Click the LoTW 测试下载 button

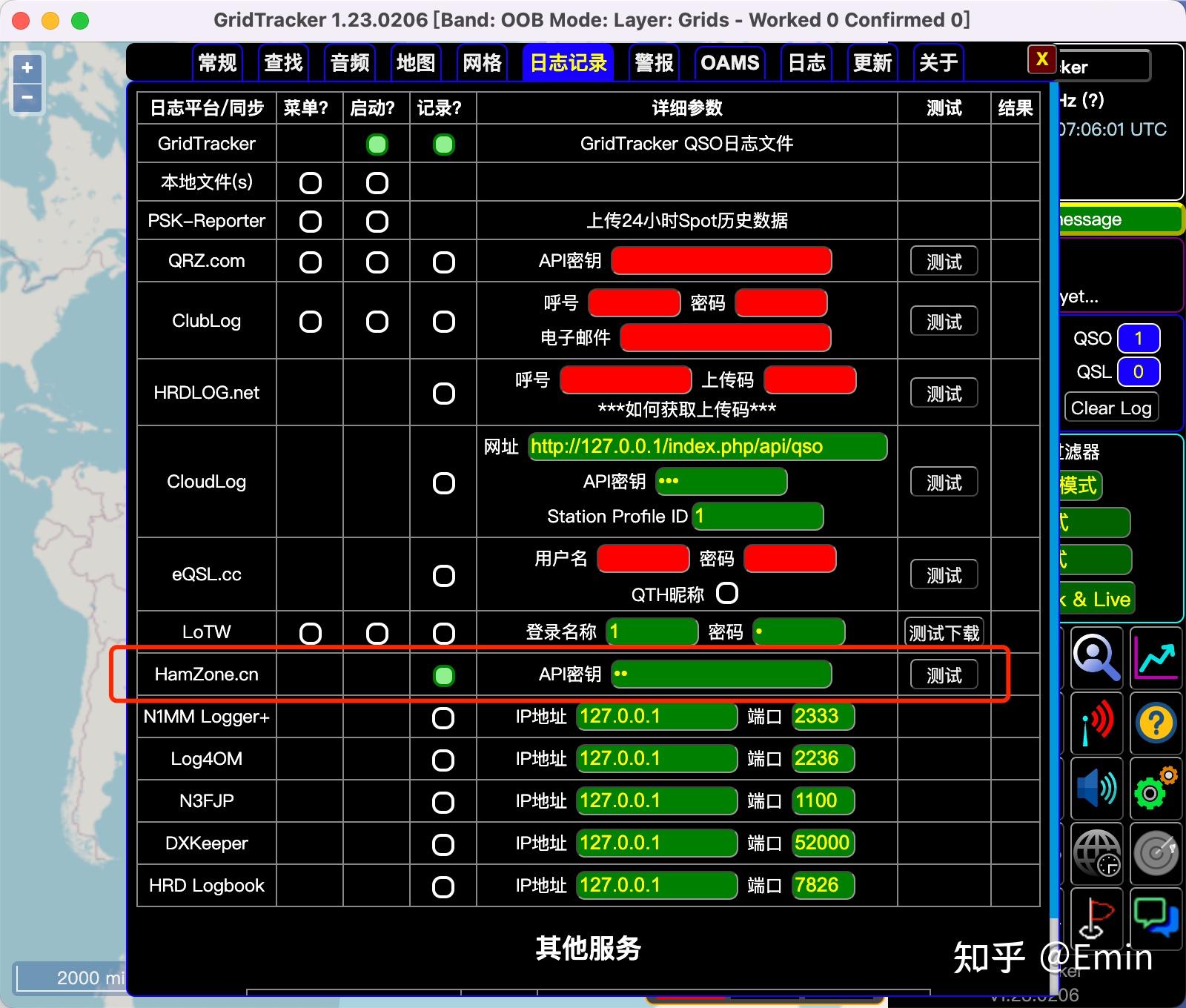pos(943,632)
